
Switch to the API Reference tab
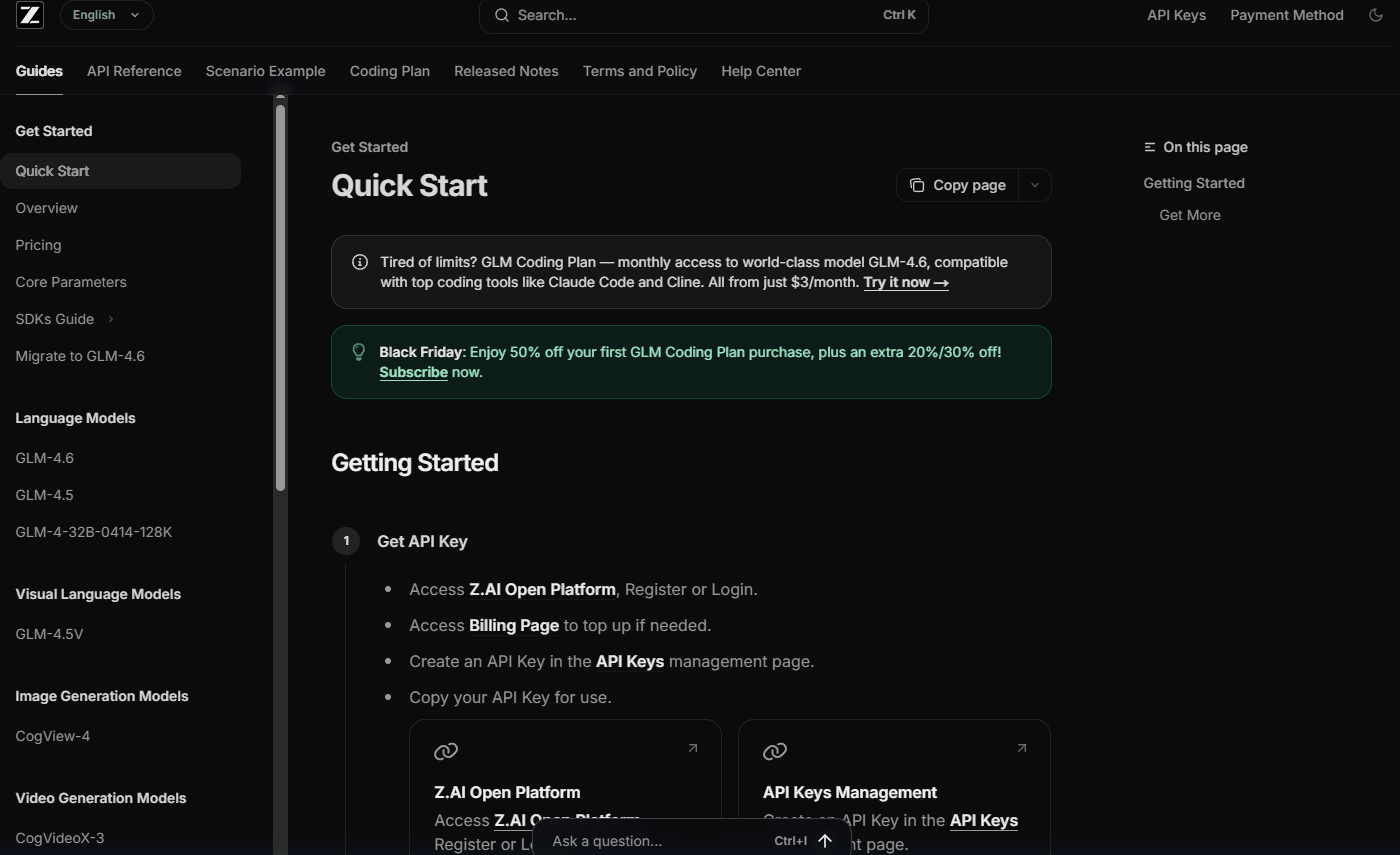pos(134,71)
